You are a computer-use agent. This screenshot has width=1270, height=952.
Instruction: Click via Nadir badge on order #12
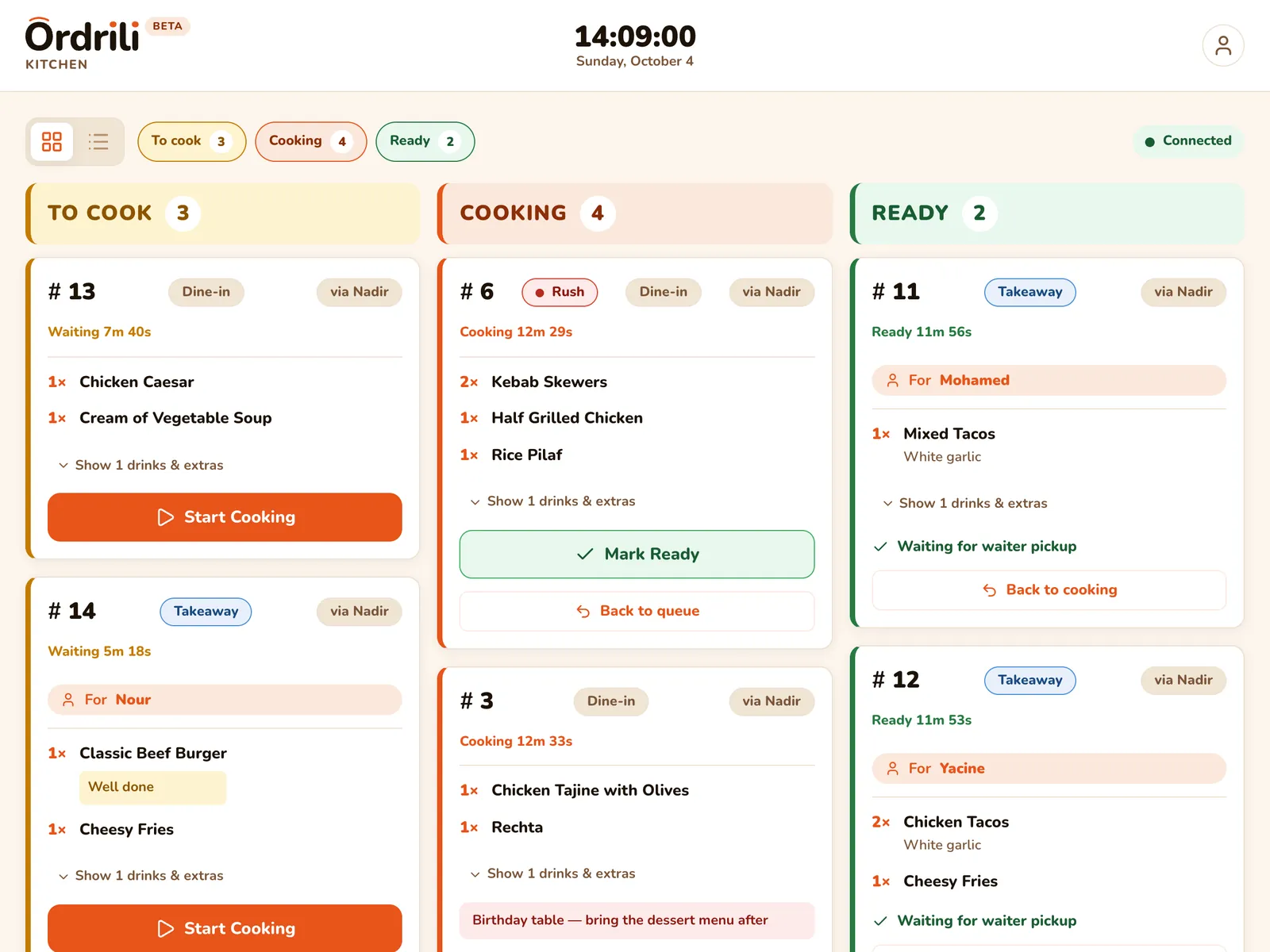(1183, 680)
